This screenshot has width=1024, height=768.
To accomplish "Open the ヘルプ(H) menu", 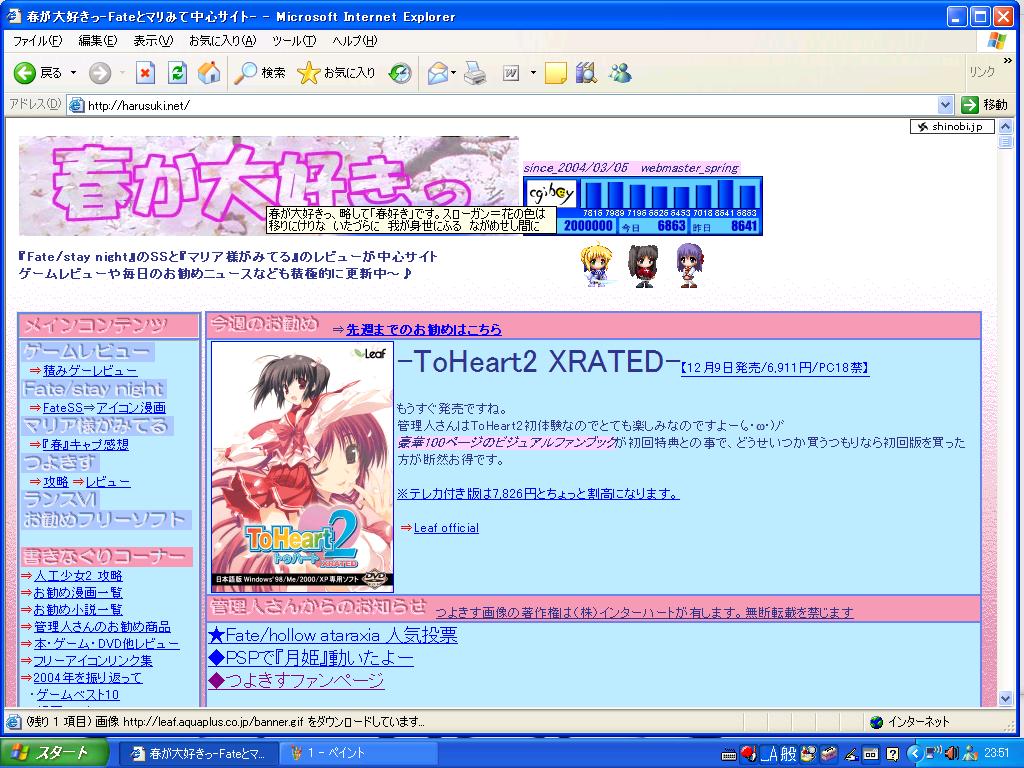I will (x=355, y=40).
